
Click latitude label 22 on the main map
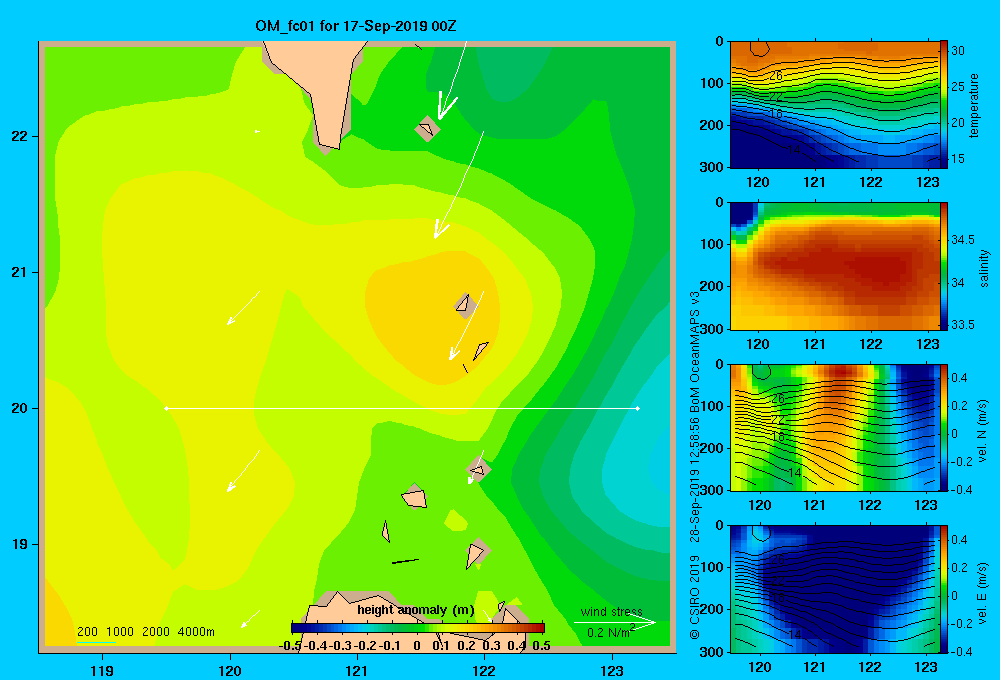click(20, 137)
